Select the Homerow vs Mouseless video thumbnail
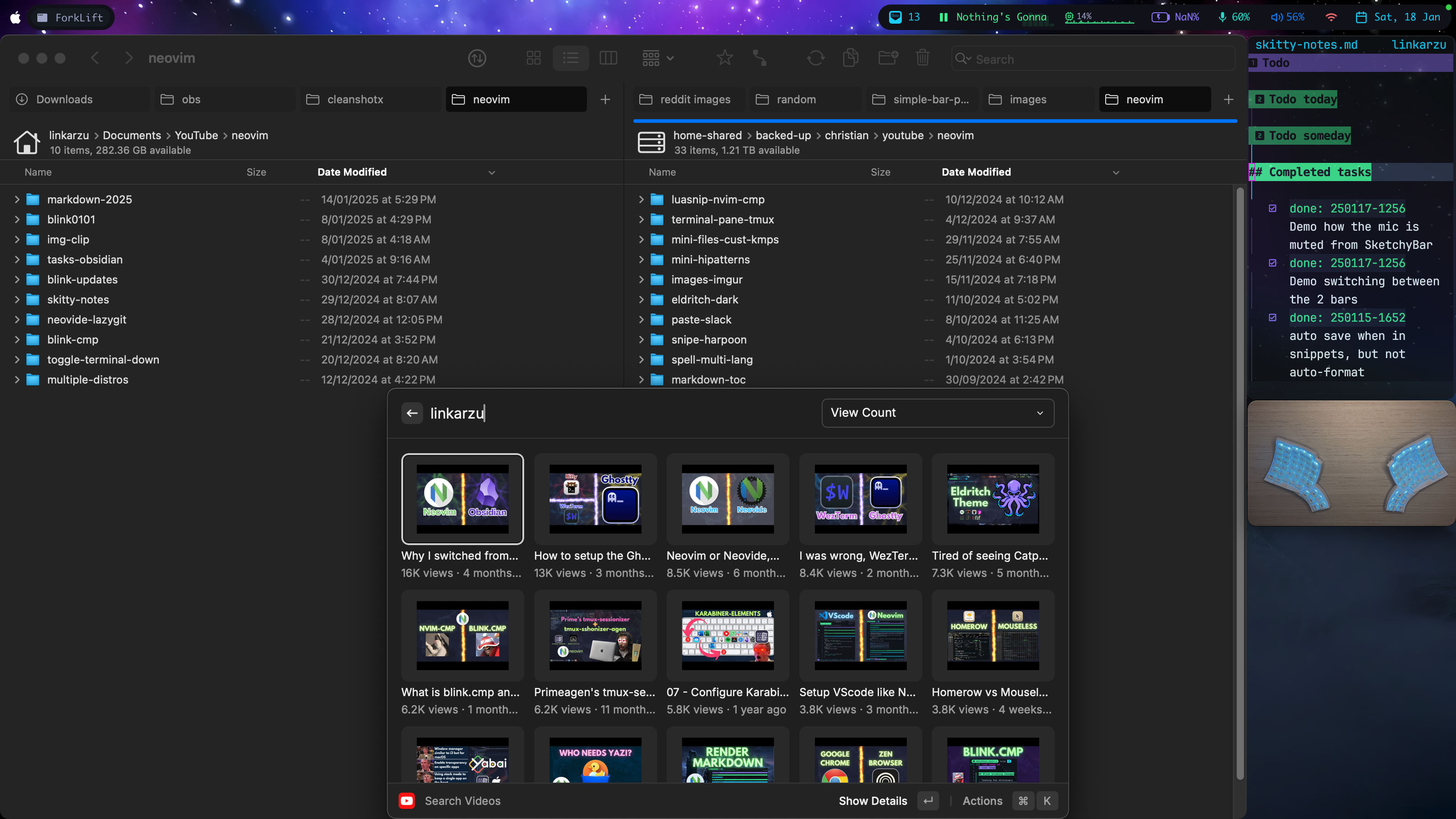The width and height of the screenshot is (1456, 819). (993, 635)
